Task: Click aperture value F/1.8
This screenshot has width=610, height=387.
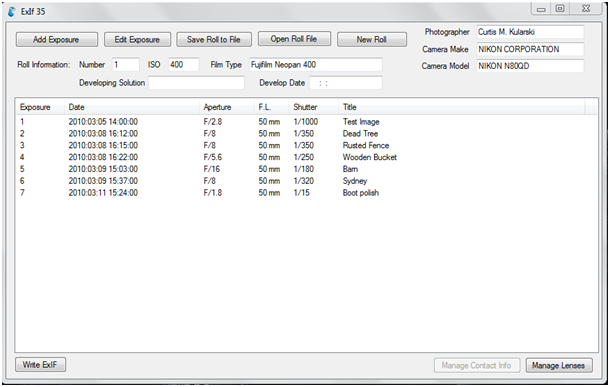Action: [x=212, y=193]
